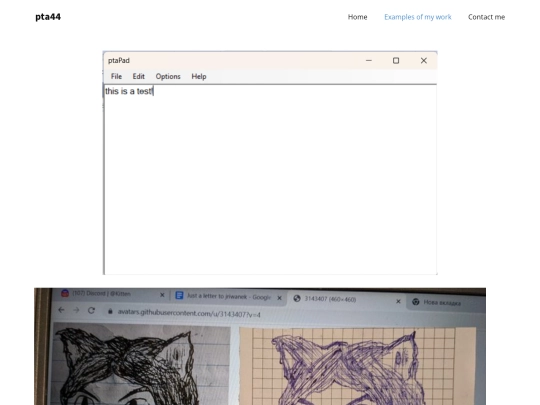Screen dimensions: 540x405
Task: Click the browser reload icon in photo
Action: [x=91, y=311]
